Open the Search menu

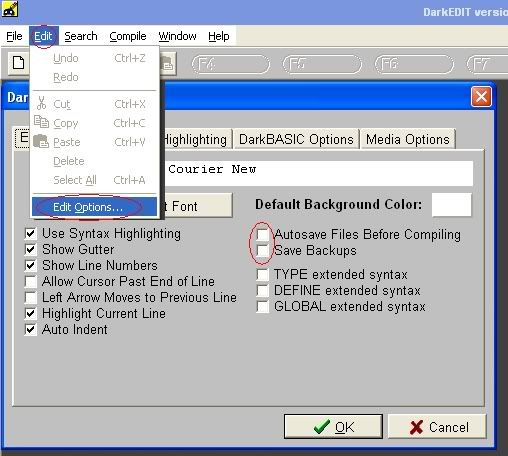point(81,36)
